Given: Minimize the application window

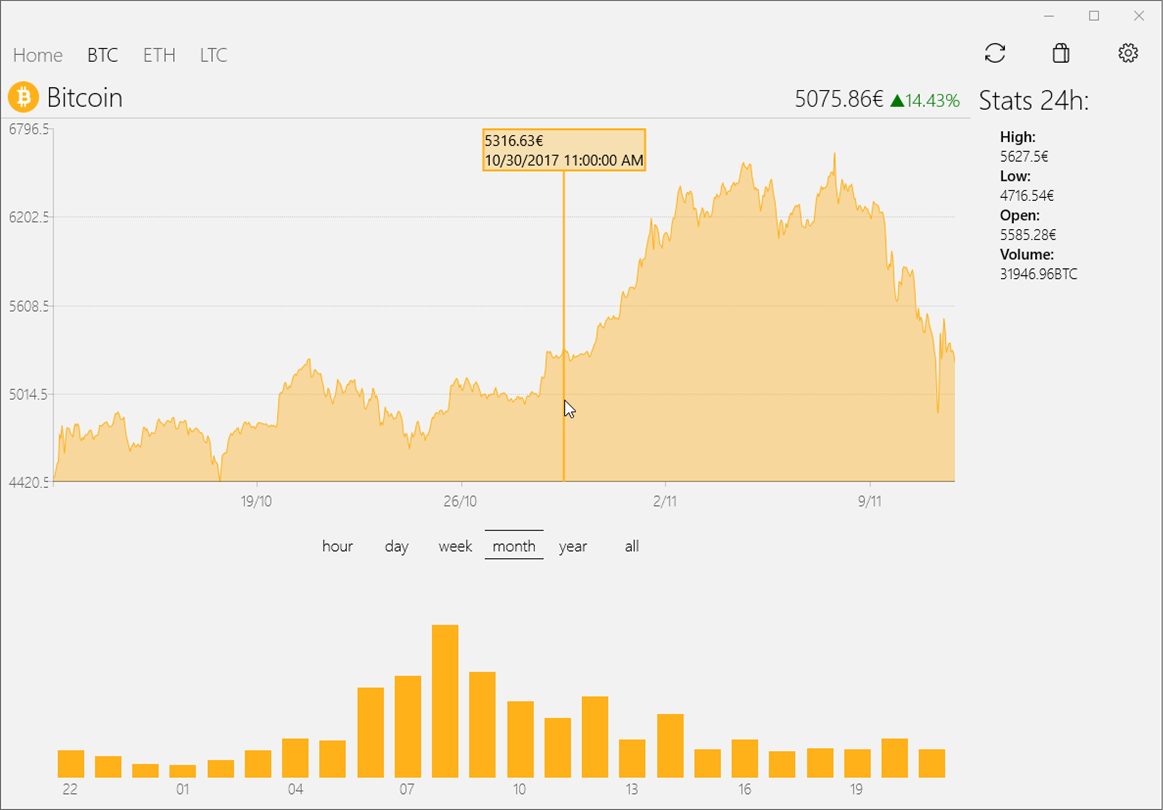Looking at the screenshot, I should (1049, 16).
